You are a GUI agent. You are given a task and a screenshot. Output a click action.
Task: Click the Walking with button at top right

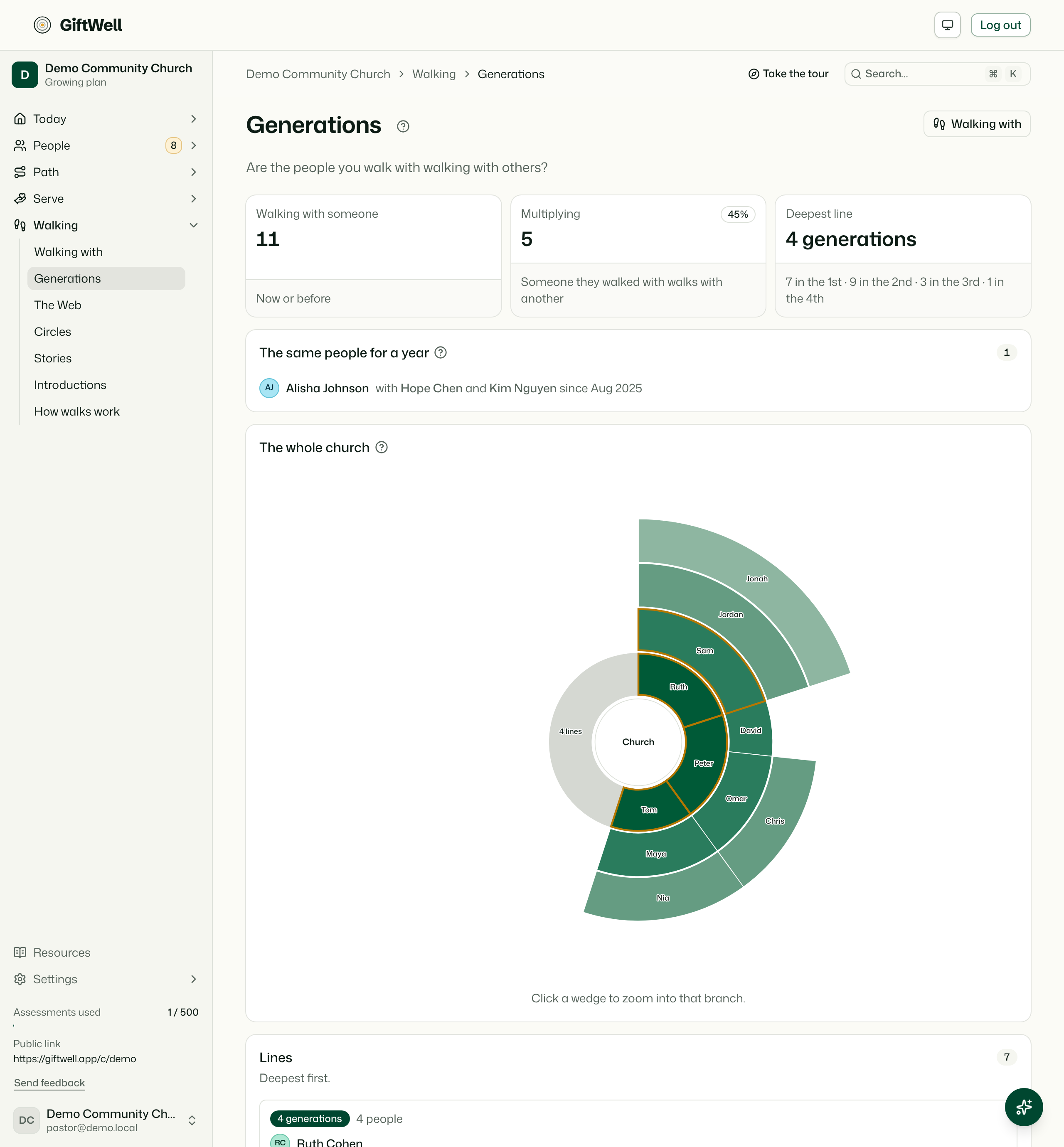pos(976,124)
